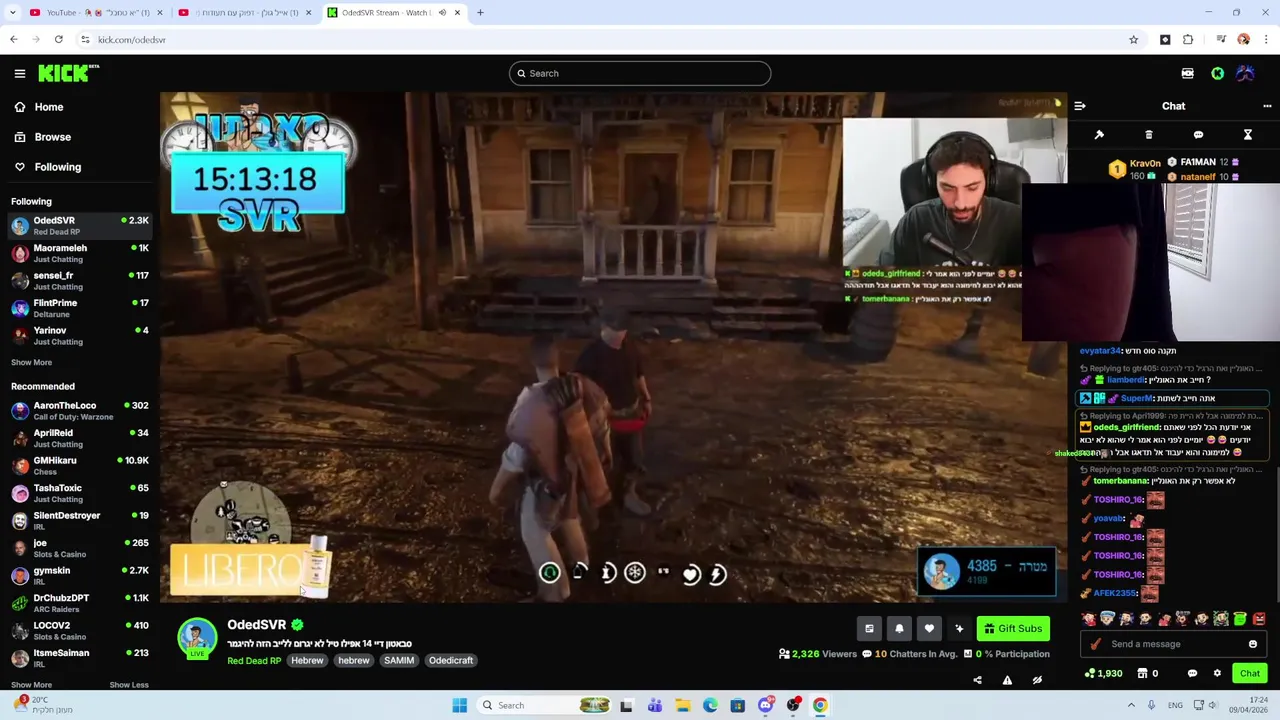
Task: Expand Show More under Recommended list
Action: coord(31,685)
